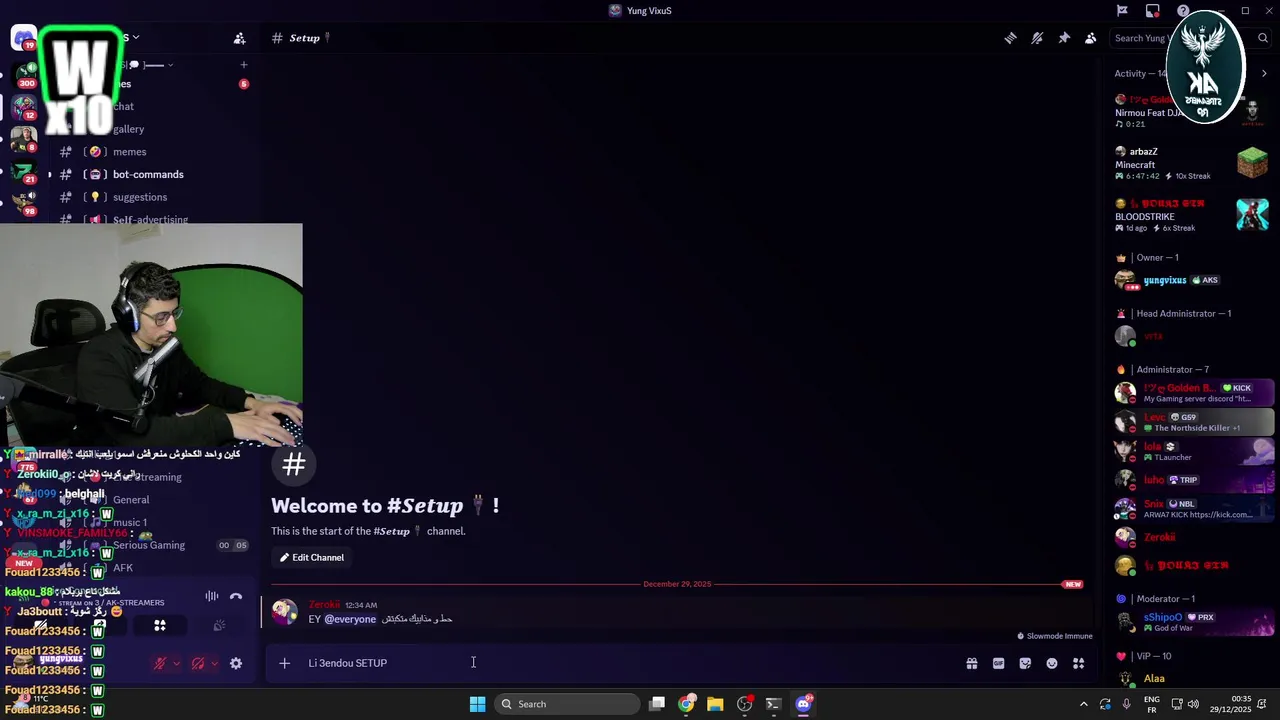Open the suggestions channel

150,197
